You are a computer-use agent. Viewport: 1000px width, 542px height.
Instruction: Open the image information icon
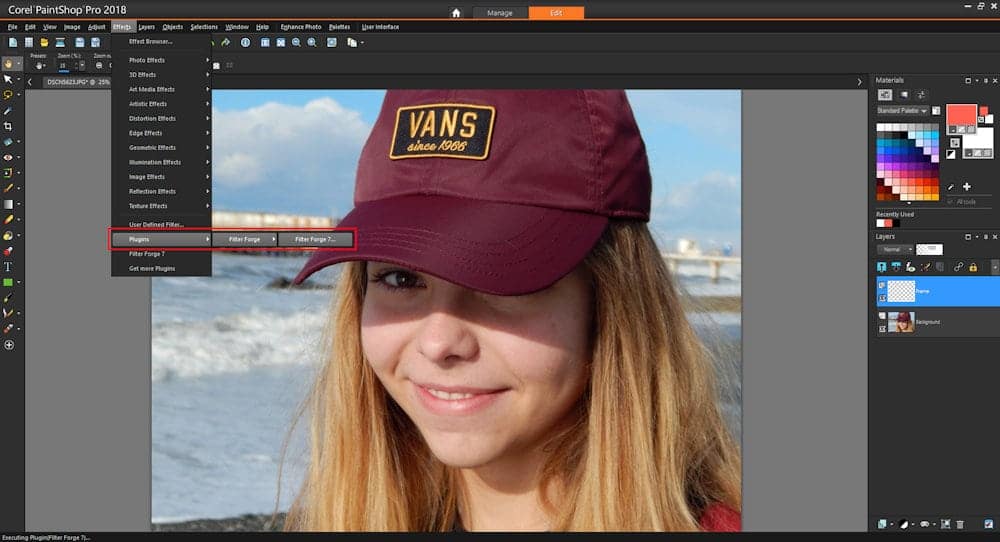pyautogui.click(x=246, y=42)
